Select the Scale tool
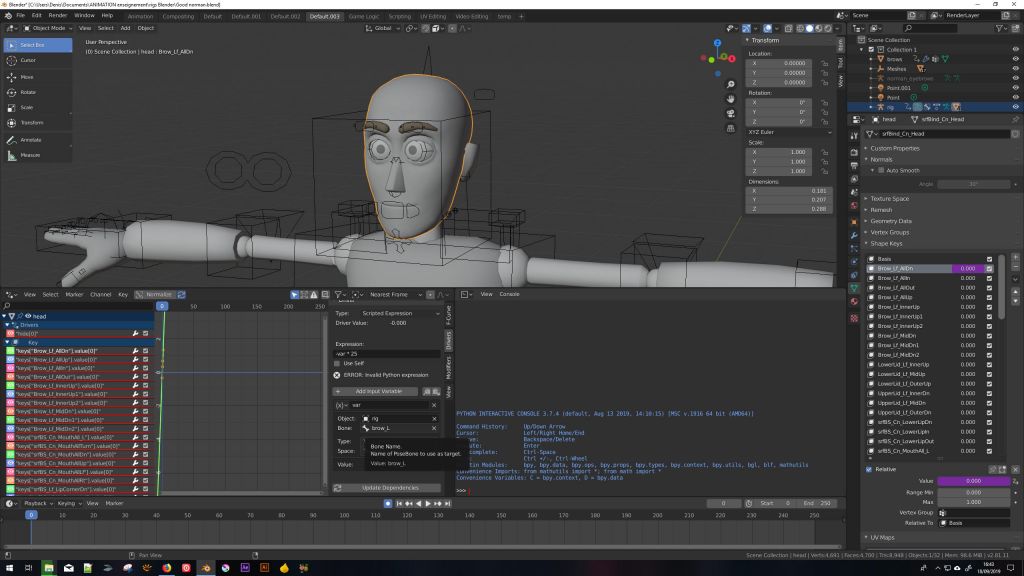The image size is (1024, 576). point(38,107)
